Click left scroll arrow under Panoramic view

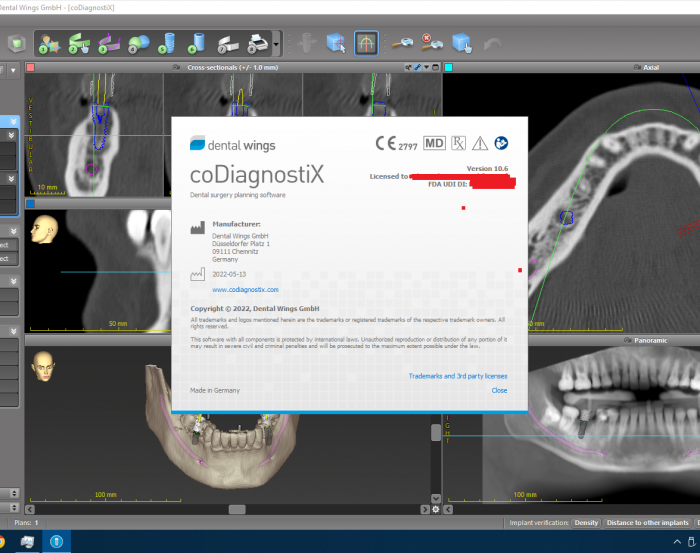click(x=448, y=509)
